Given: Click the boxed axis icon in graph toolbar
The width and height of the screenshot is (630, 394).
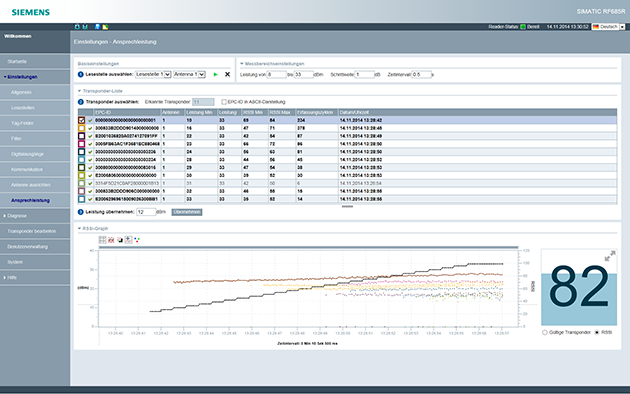Looking at the screenshot, I should (x=129, y=240).
